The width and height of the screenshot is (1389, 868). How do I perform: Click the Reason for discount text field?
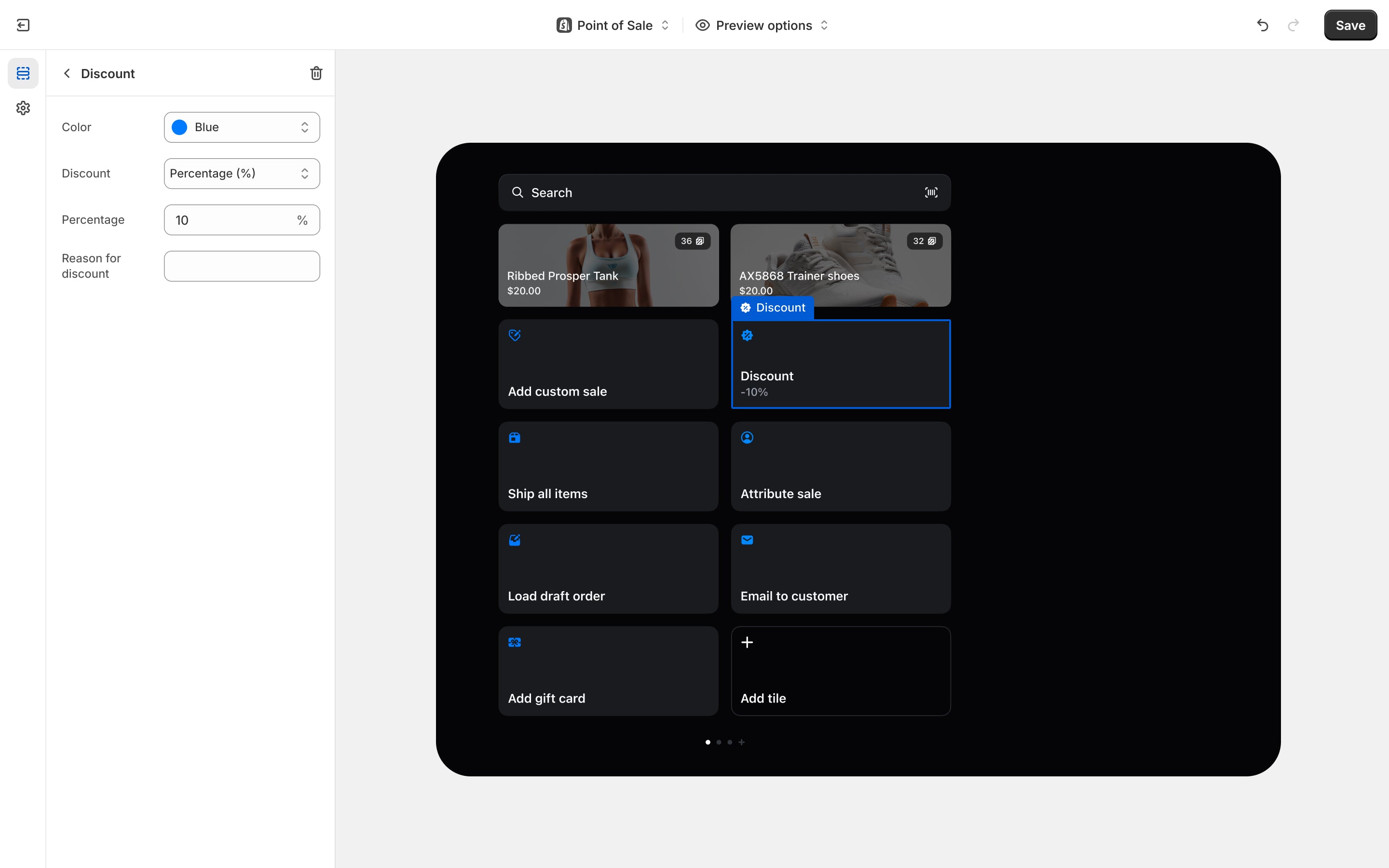pyautogui.click(x=242, y=266)
